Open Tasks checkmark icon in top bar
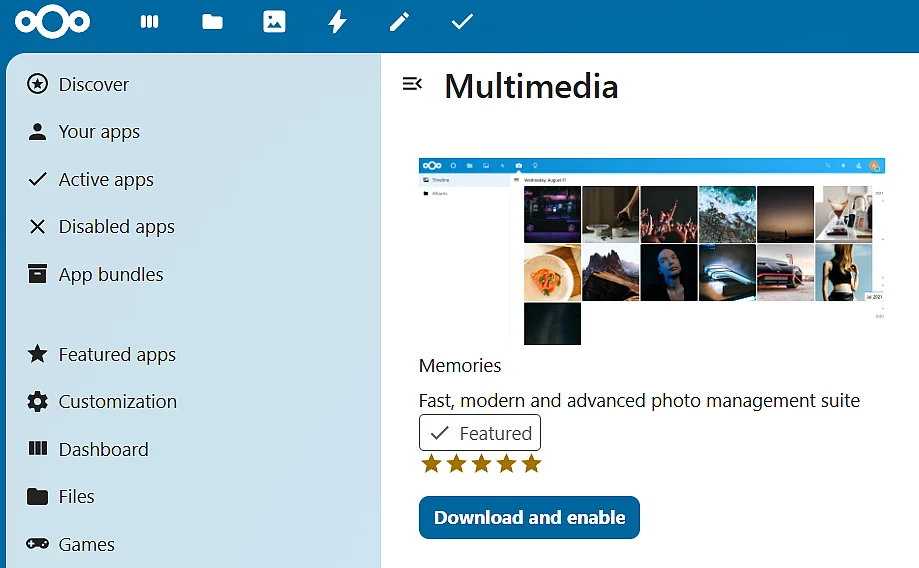The height and width of the screenshot is (568, 919). [462, 22]
